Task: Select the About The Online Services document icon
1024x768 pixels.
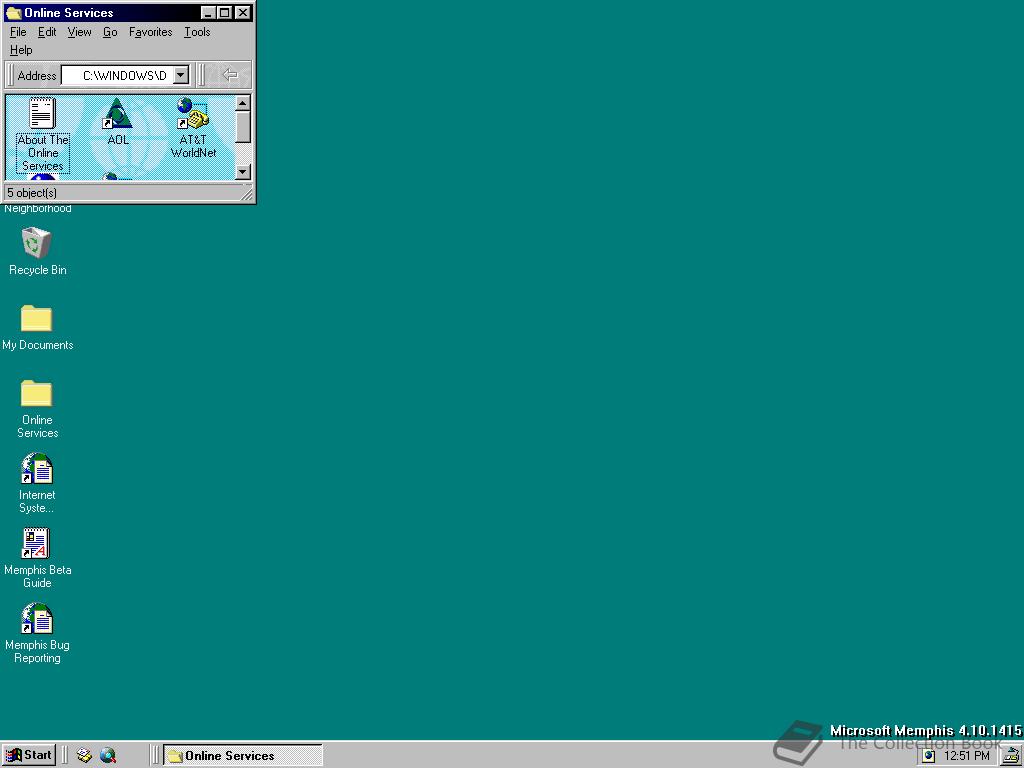Action: pyautogui.click(x=42, y=112)
